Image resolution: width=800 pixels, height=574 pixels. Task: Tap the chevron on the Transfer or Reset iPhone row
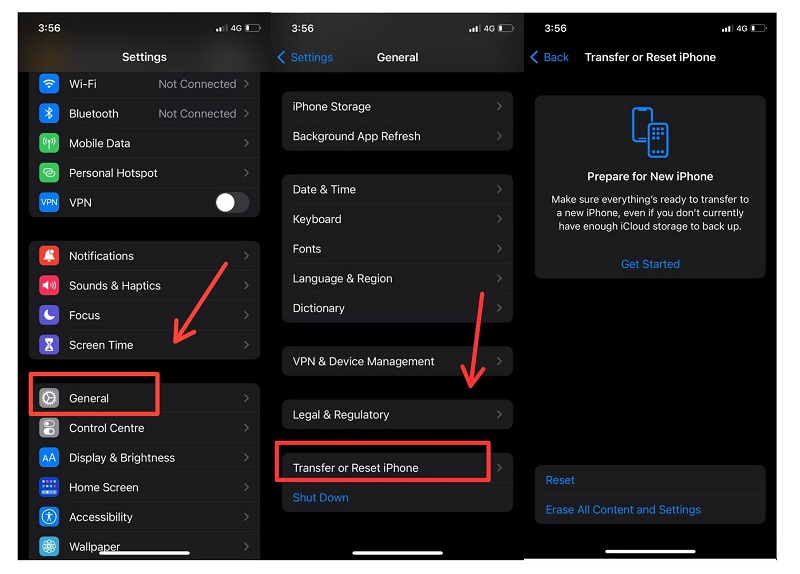coord(499,467)
